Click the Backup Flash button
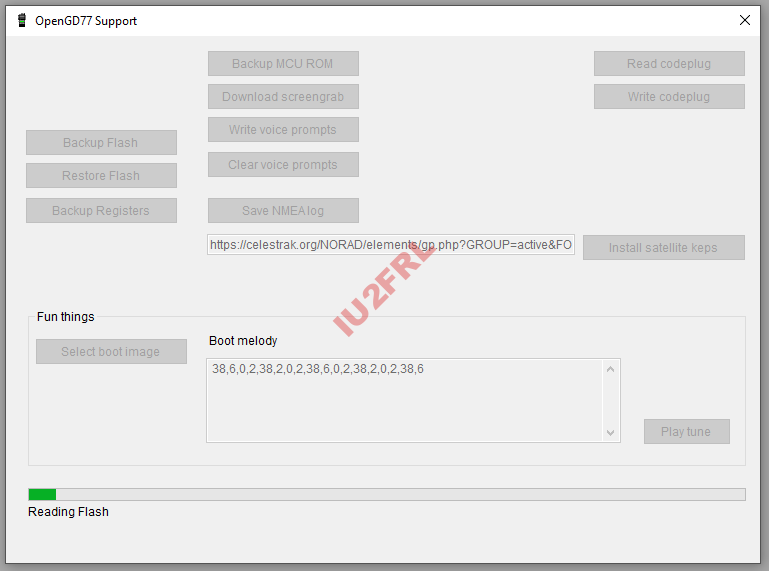 101,143
